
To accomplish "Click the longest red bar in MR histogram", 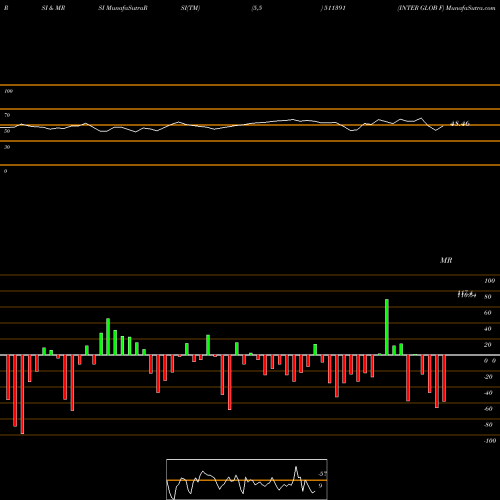I will click(x=22, y=394).
